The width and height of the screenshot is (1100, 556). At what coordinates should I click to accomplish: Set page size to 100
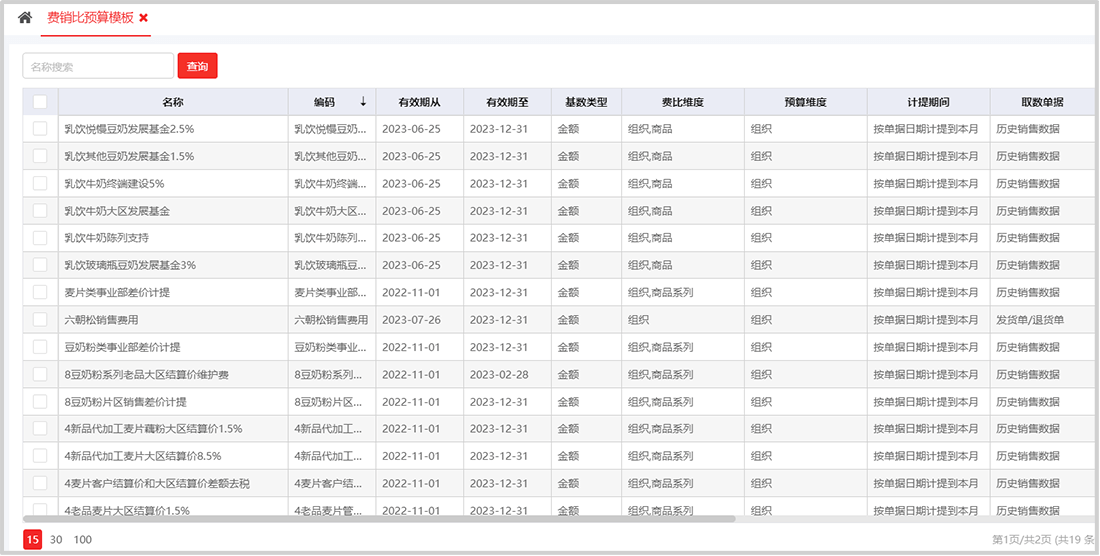tap(83, 539)
